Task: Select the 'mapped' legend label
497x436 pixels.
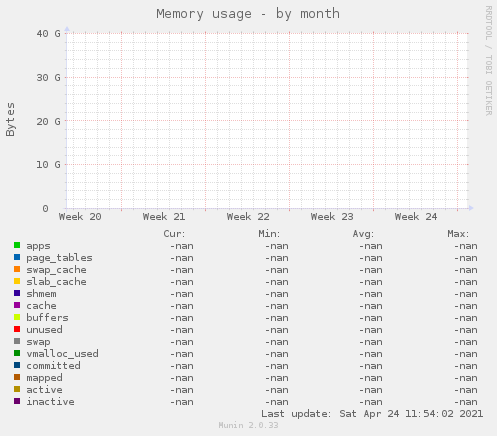Action: coord(44,378)
